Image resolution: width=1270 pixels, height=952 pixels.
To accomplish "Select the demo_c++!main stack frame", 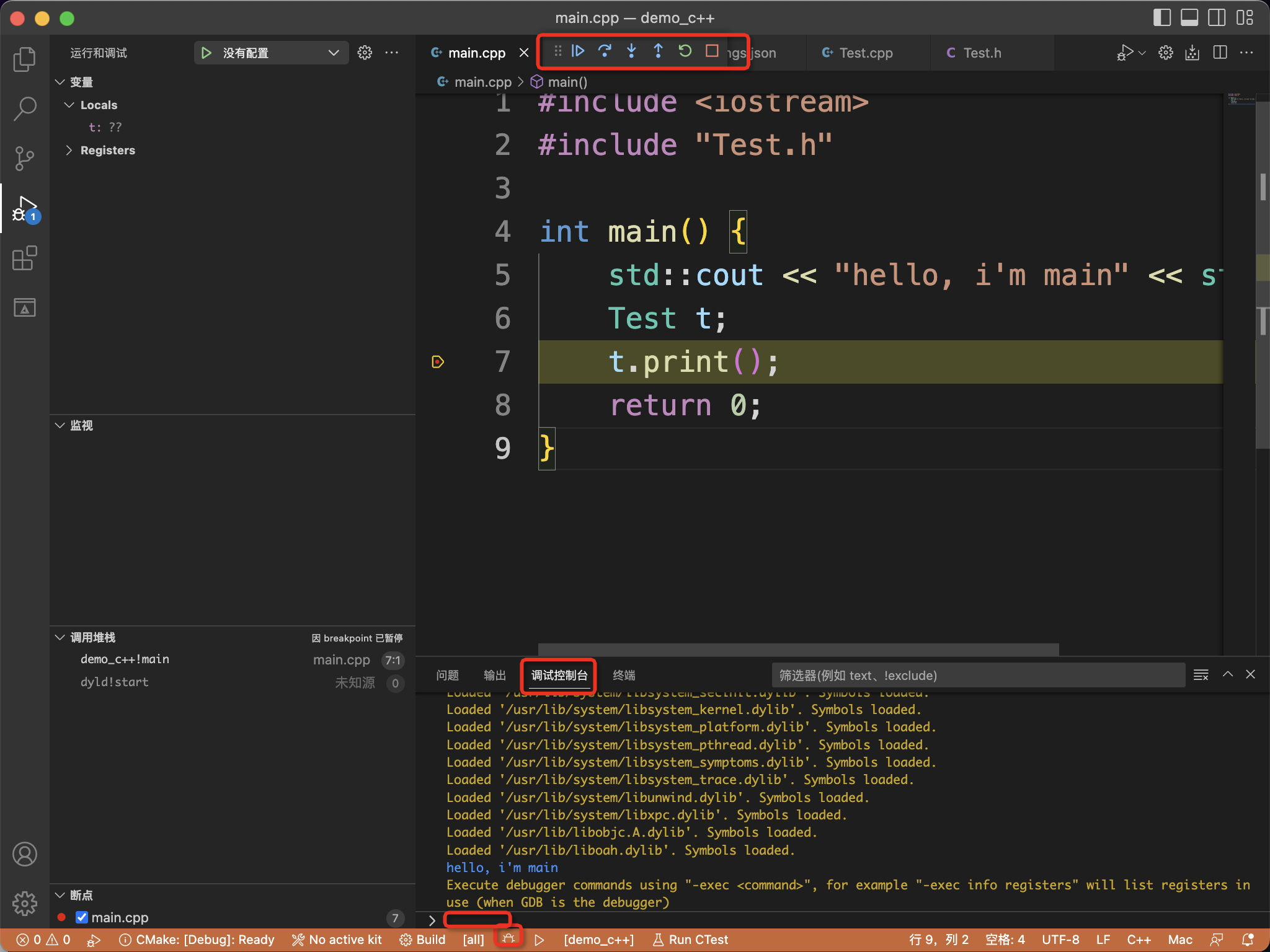I will coord(233,659).
